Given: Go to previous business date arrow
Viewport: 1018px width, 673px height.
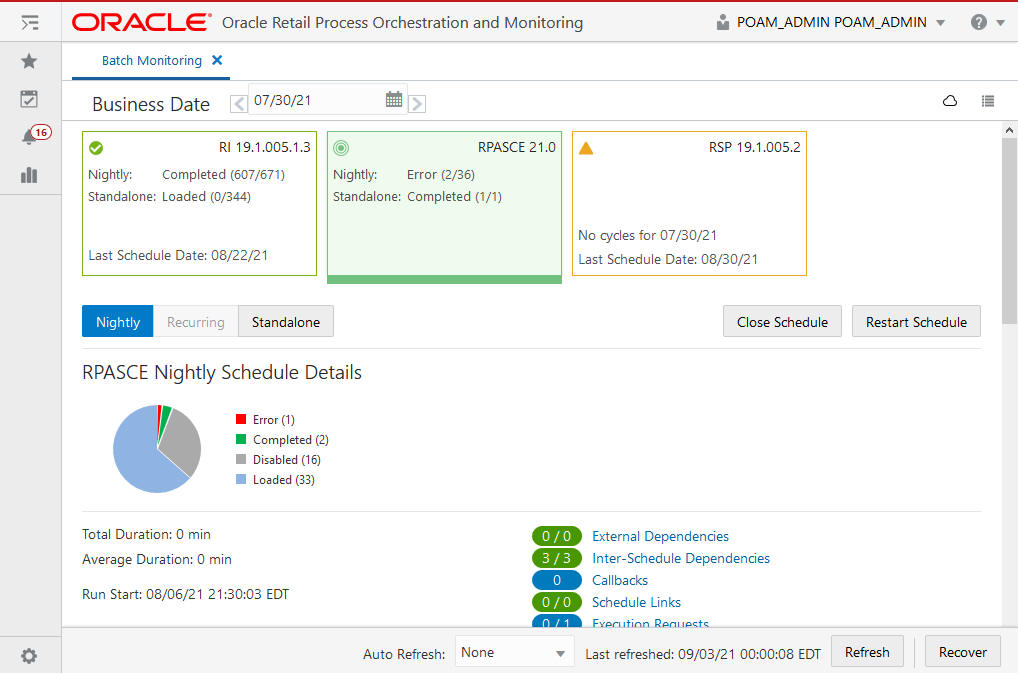Looking at the screenshot, I should (x=239, y=104).
